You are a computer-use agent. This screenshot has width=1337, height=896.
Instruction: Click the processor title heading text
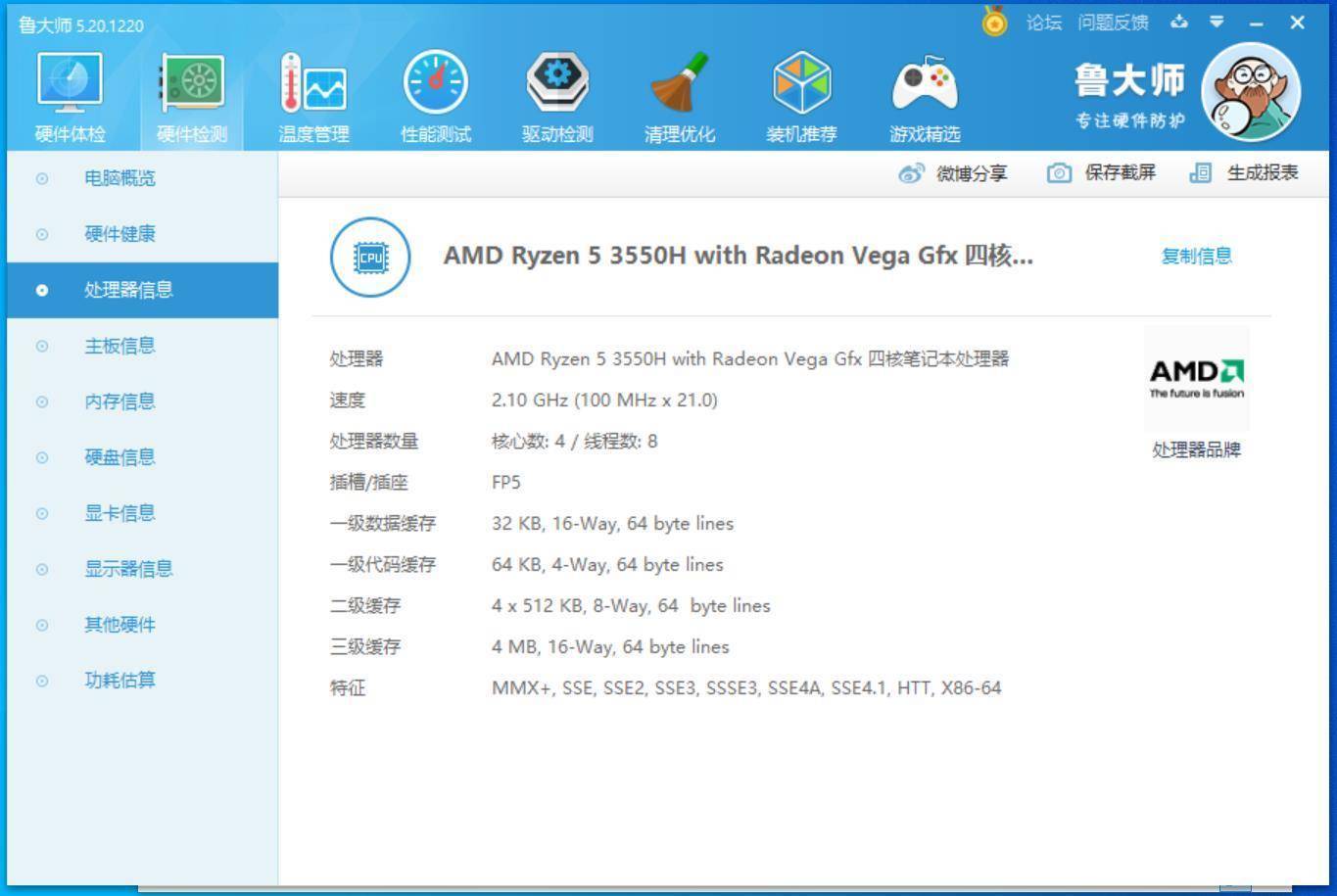pos(738,256)
